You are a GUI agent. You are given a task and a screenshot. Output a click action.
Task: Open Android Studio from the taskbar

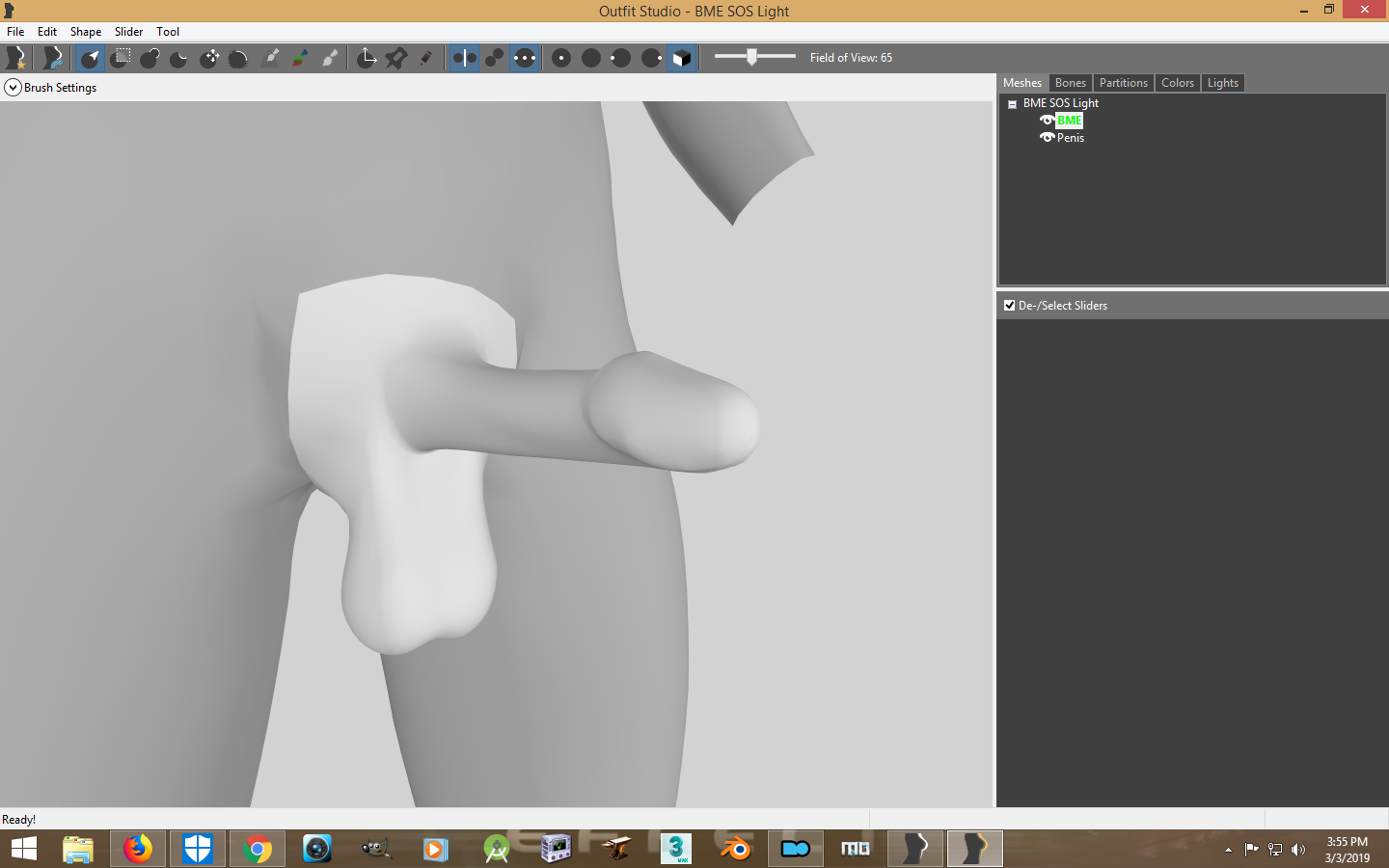pyautogui.click(x=496, y=849)
